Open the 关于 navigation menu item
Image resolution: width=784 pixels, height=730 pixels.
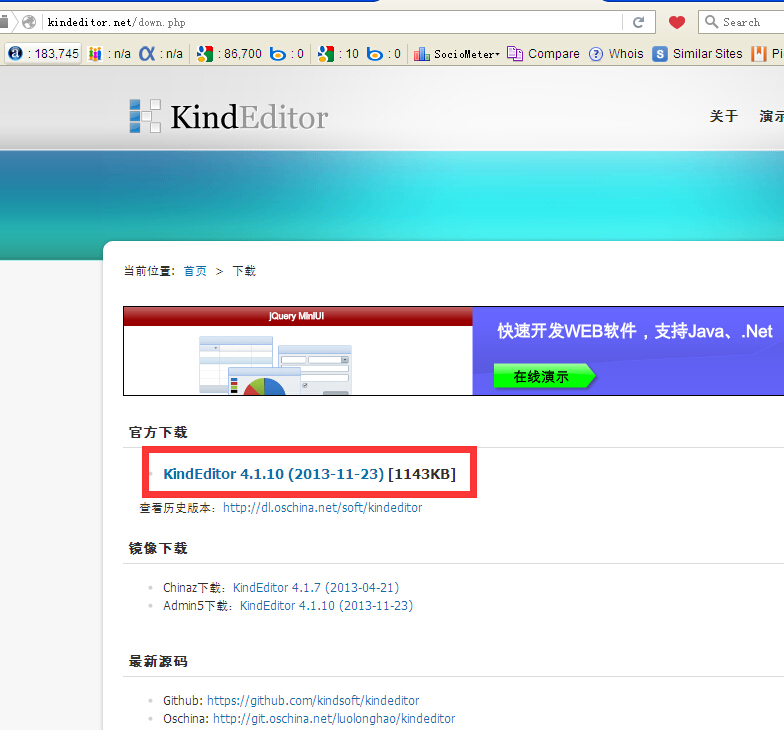(x=724, y=116)
